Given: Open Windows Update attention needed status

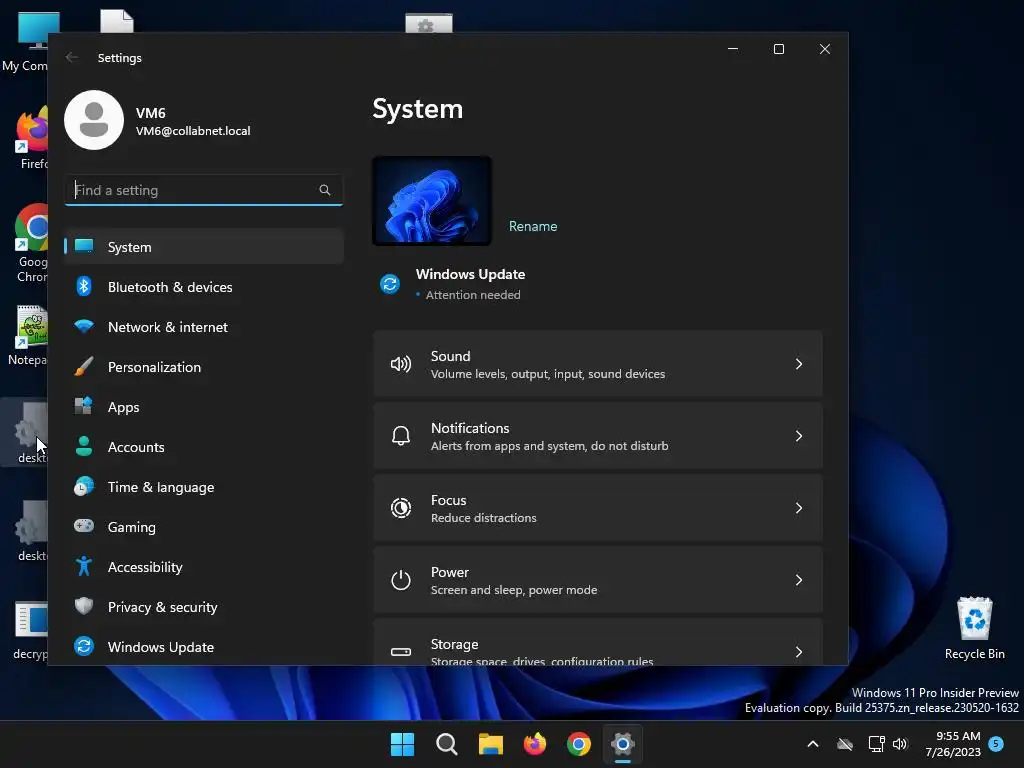Looking at the screenshot, I should click(x=470, y=284).
